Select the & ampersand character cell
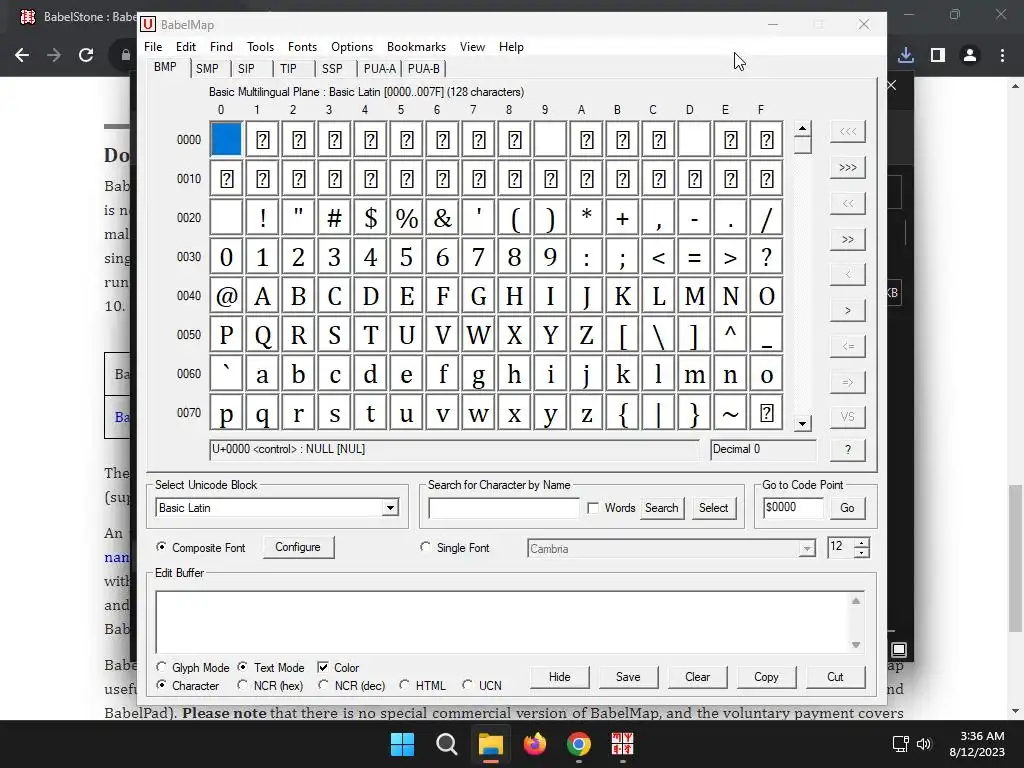1024x768 pixels. (443, 217)
